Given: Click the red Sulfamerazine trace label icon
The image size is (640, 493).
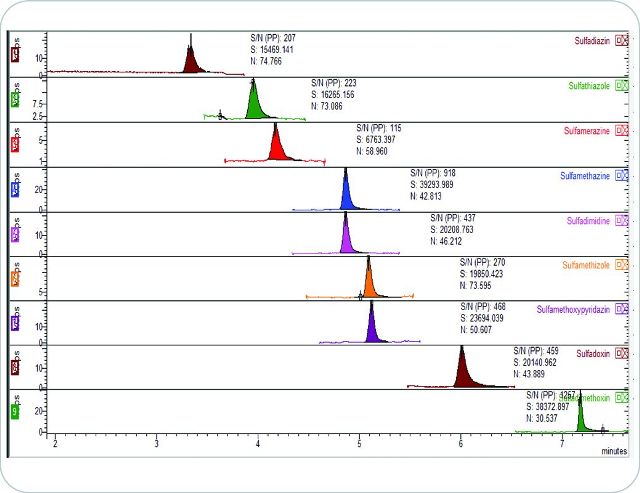Looking at the screenshot, I should click(15, 144).
